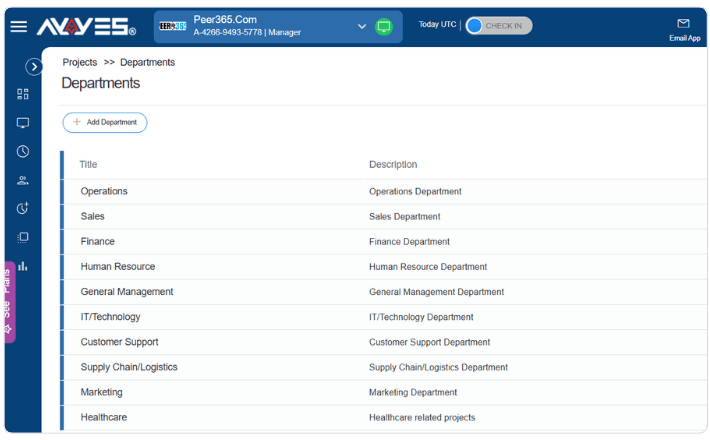710x440 pixels.
Task: Click the Peer365 company logo thumbnail
Action: coord(173,26)
